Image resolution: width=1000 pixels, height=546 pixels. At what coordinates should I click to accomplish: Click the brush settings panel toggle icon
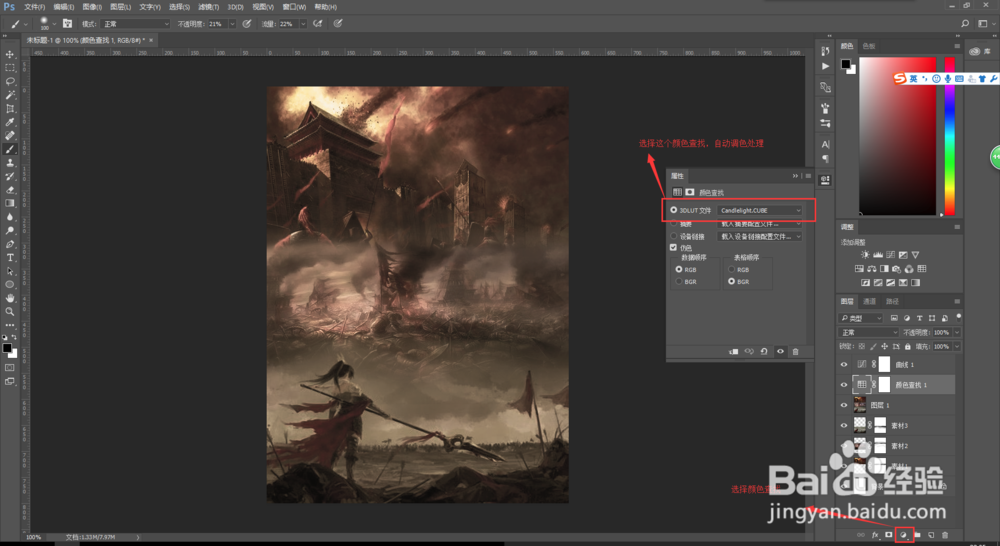pyautogui.click(x=67, y=24)
